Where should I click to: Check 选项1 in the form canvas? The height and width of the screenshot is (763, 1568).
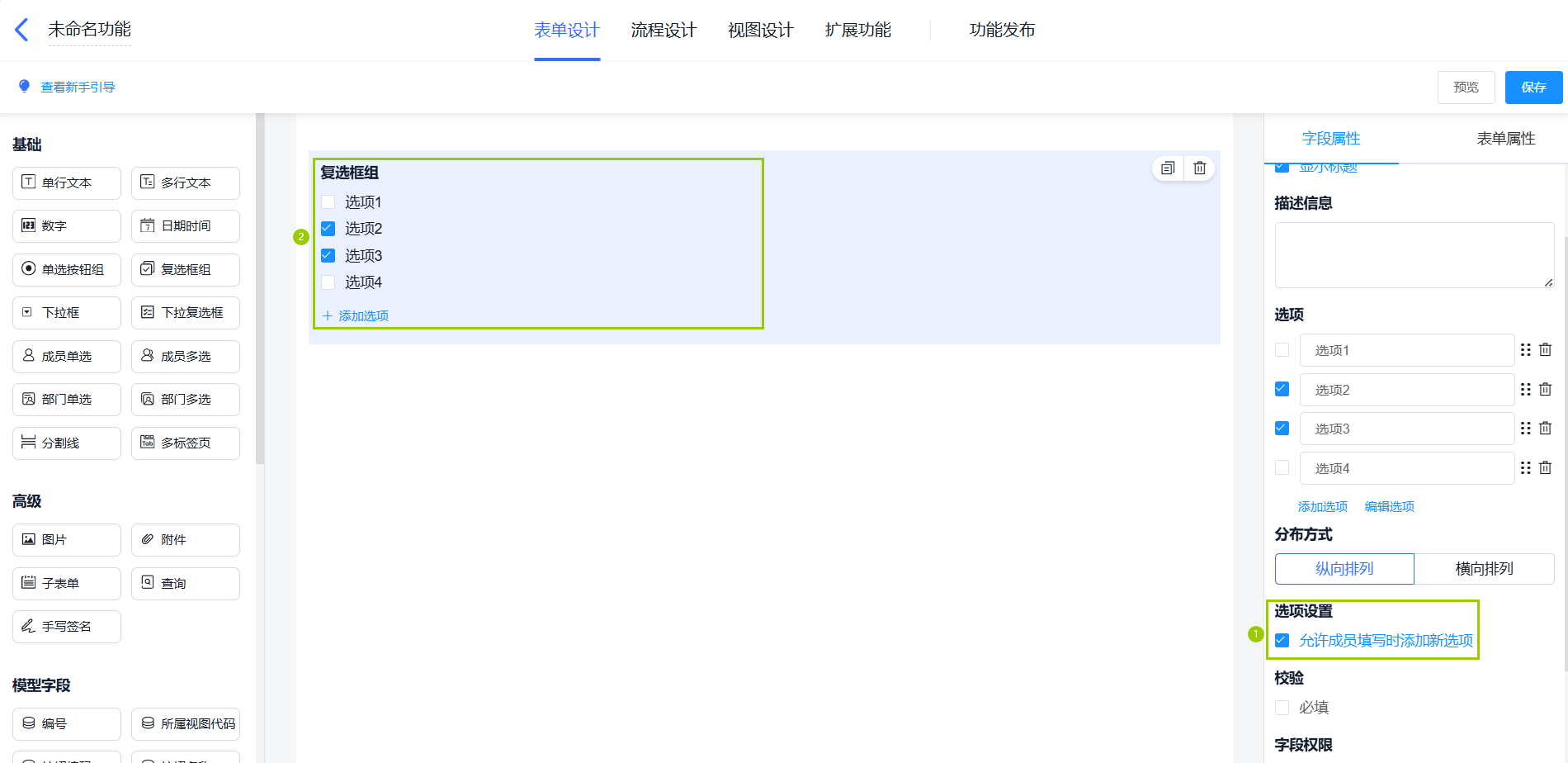click(x=328, y=202)
